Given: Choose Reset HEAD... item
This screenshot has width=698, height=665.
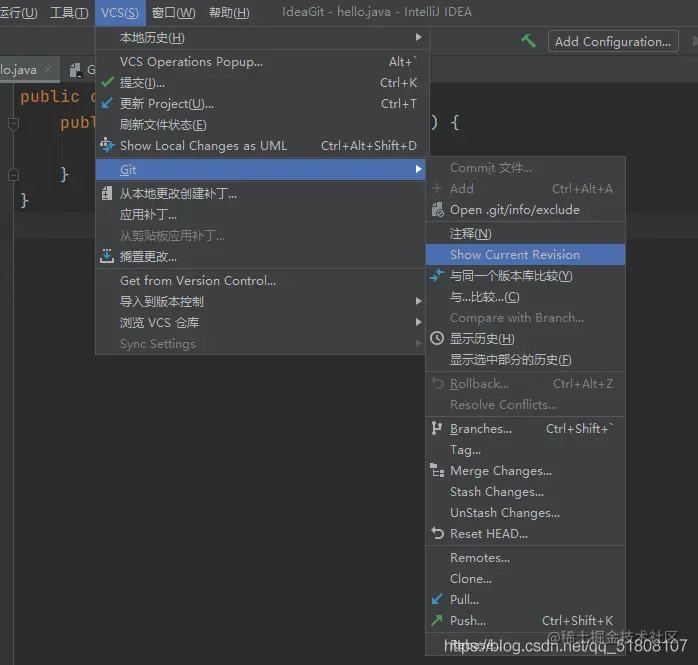Looking at the screenshot, I should pos(525,533).
